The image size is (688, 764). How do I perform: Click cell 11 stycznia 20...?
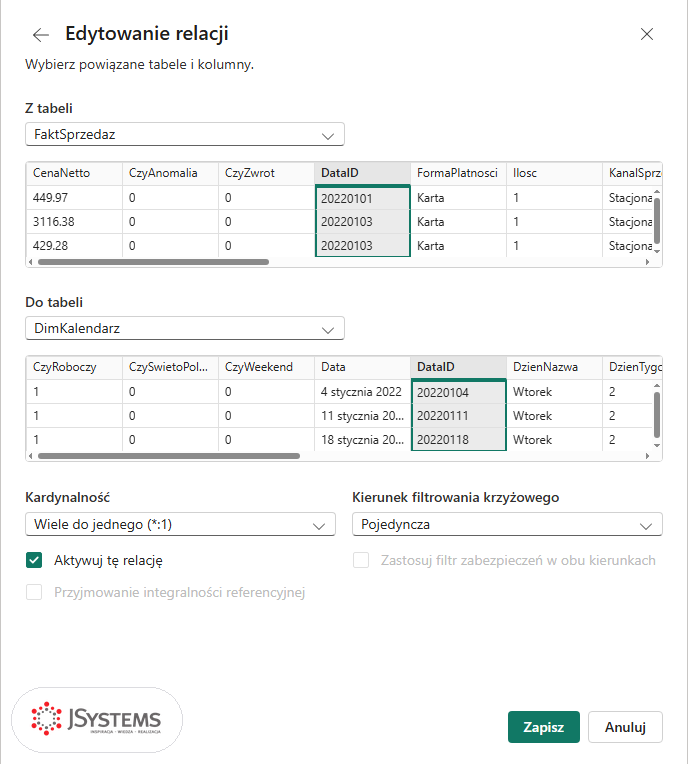pyautogui.click(x=362, y=416)
